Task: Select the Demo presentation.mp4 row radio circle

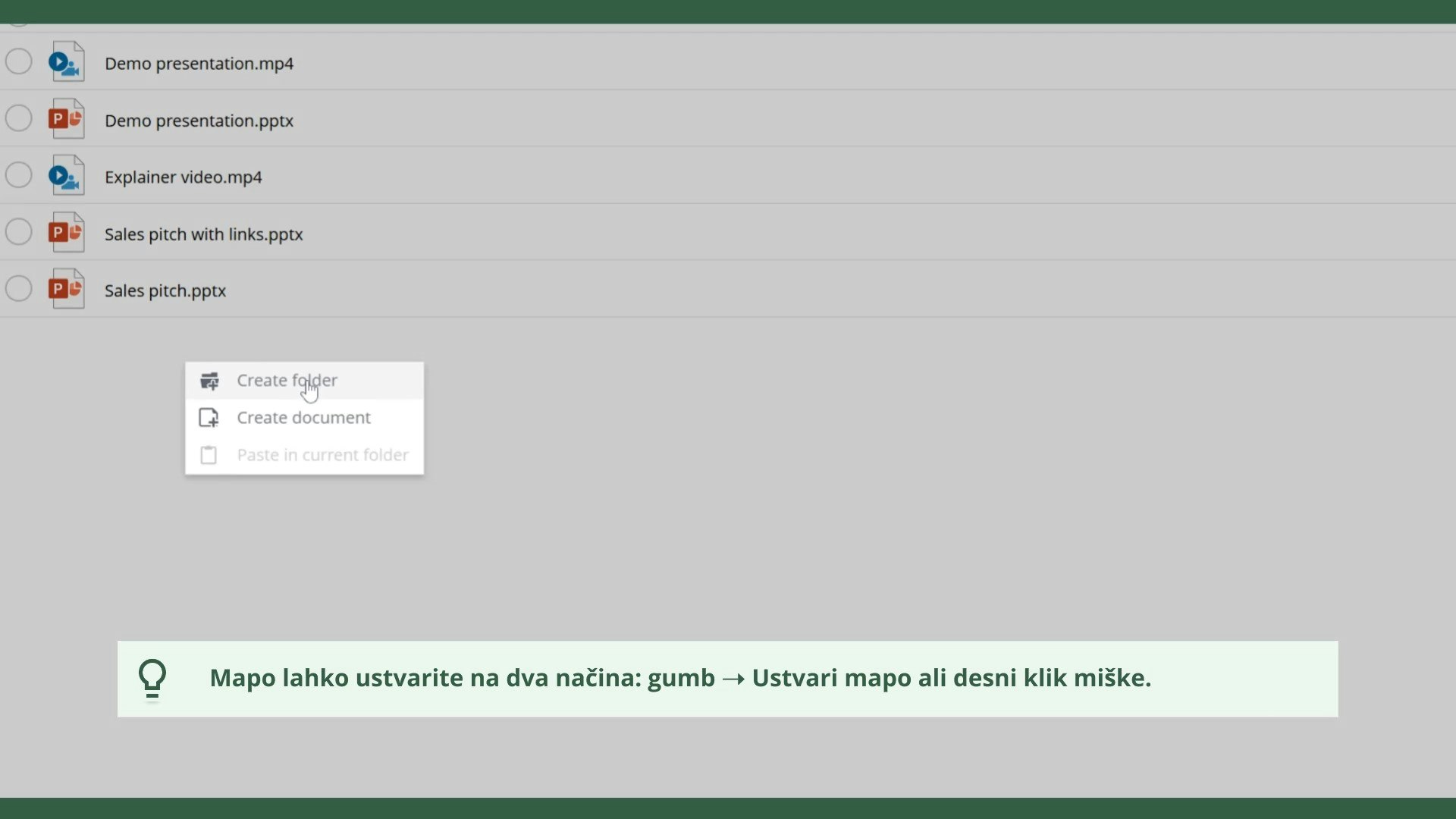Action: click(19, 61)
